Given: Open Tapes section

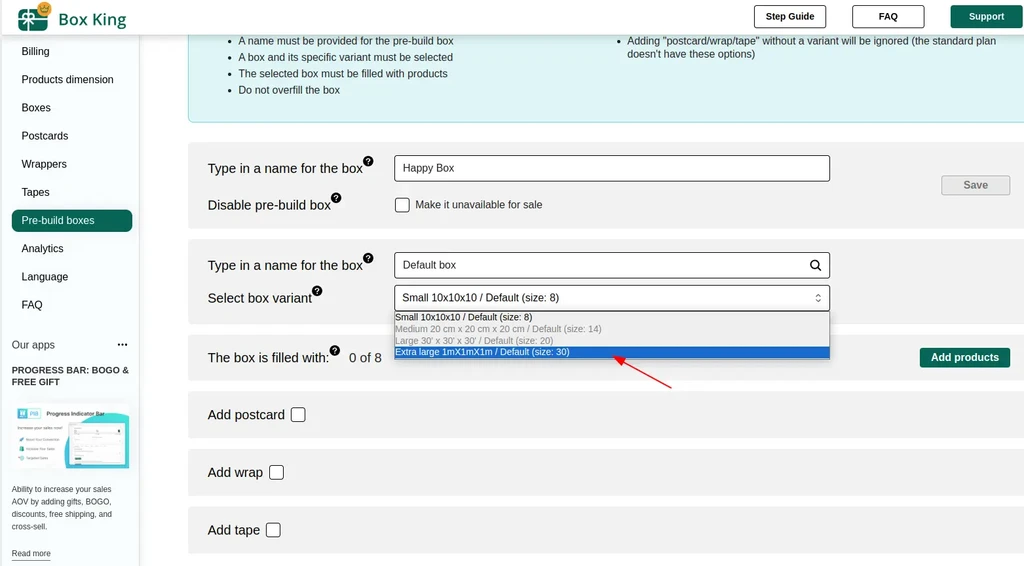Looking at the screenshot, I should [x=35, y=192].
